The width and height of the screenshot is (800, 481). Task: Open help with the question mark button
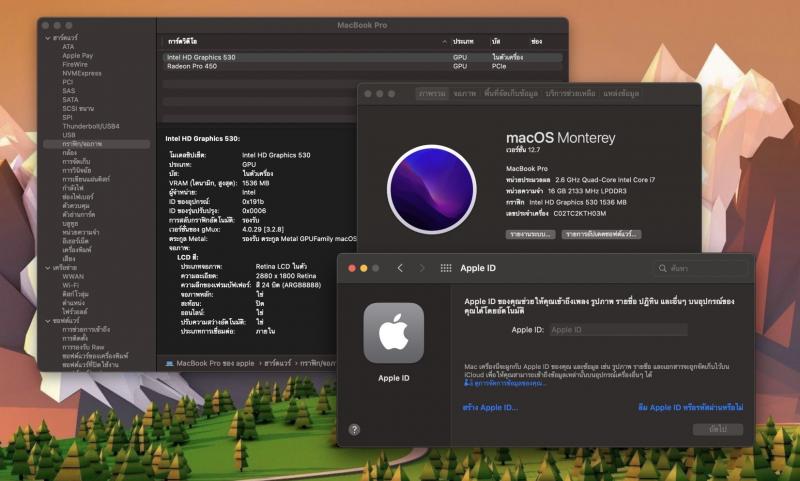(x=354, y=429)
